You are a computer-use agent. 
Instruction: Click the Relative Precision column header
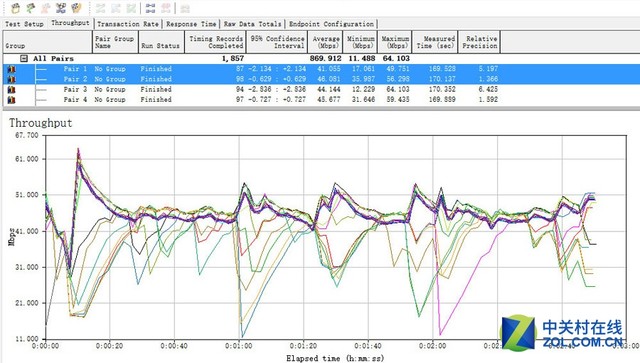(x=479, y=42)
